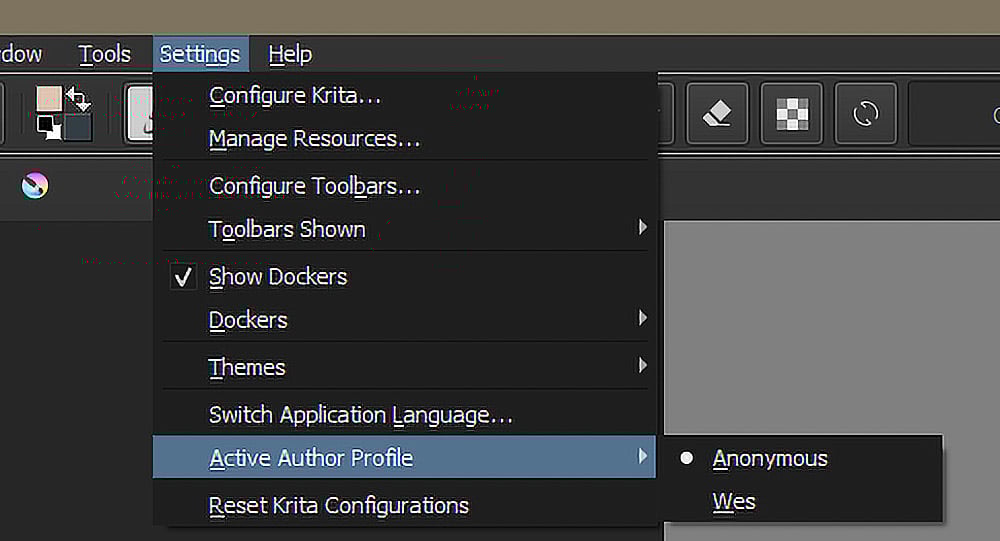Toggle preserve alpha checkerboard icon

pos(791,114)
